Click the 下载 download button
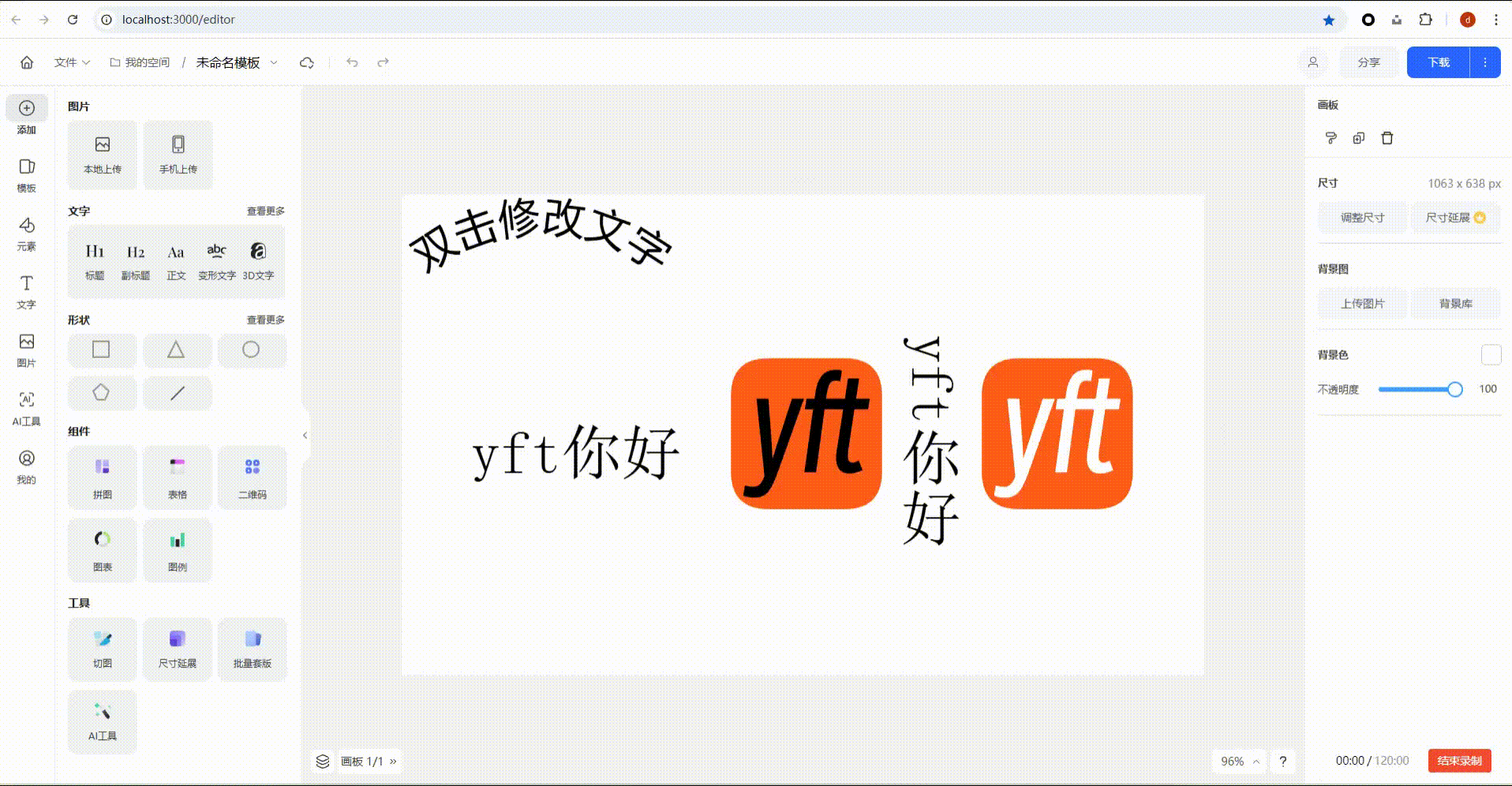 point(1437,62)
